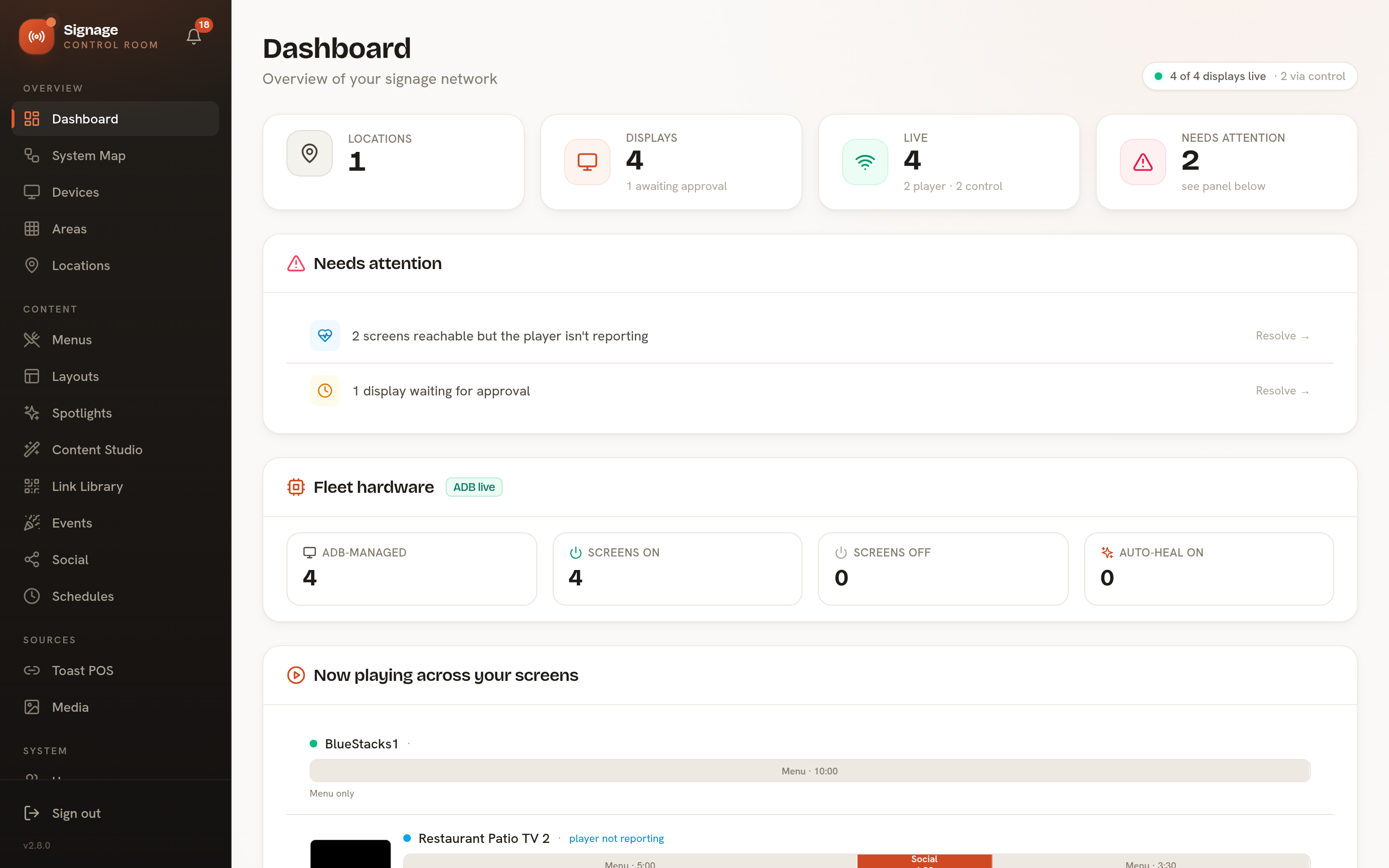The width and height of the screenshot is (1389, 868).
Task: Click the Menus utensils icon in sidebar
Action: coord(31,340)
